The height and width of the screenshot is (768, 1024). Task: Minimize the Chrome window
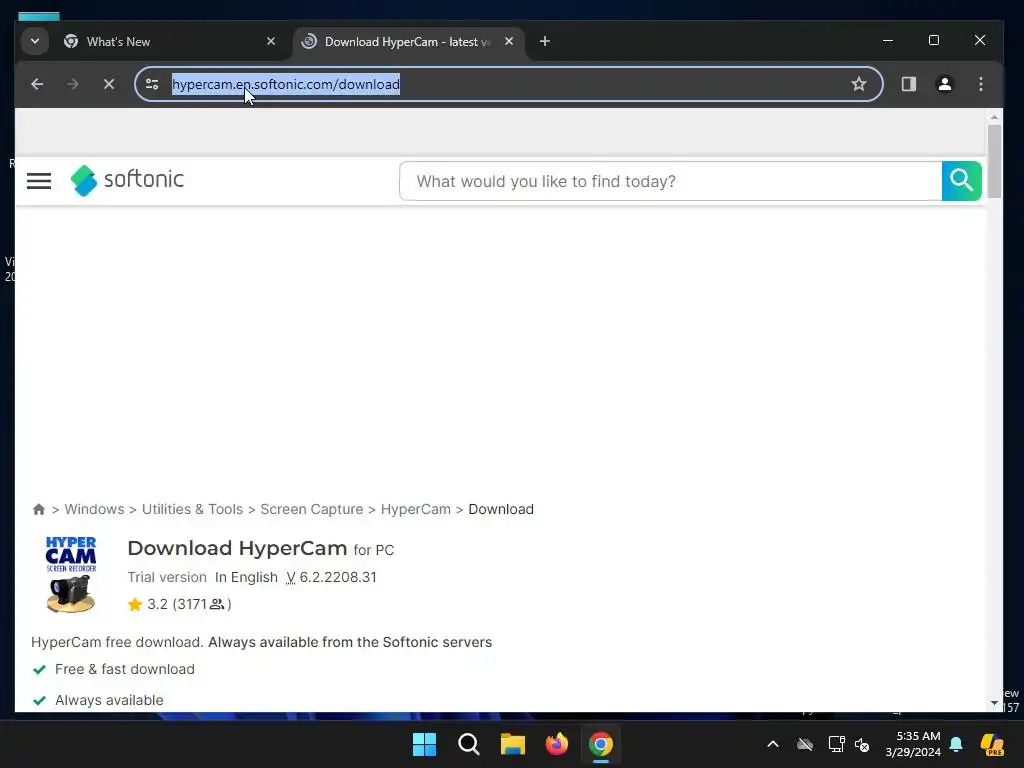(x=888, y=40)
